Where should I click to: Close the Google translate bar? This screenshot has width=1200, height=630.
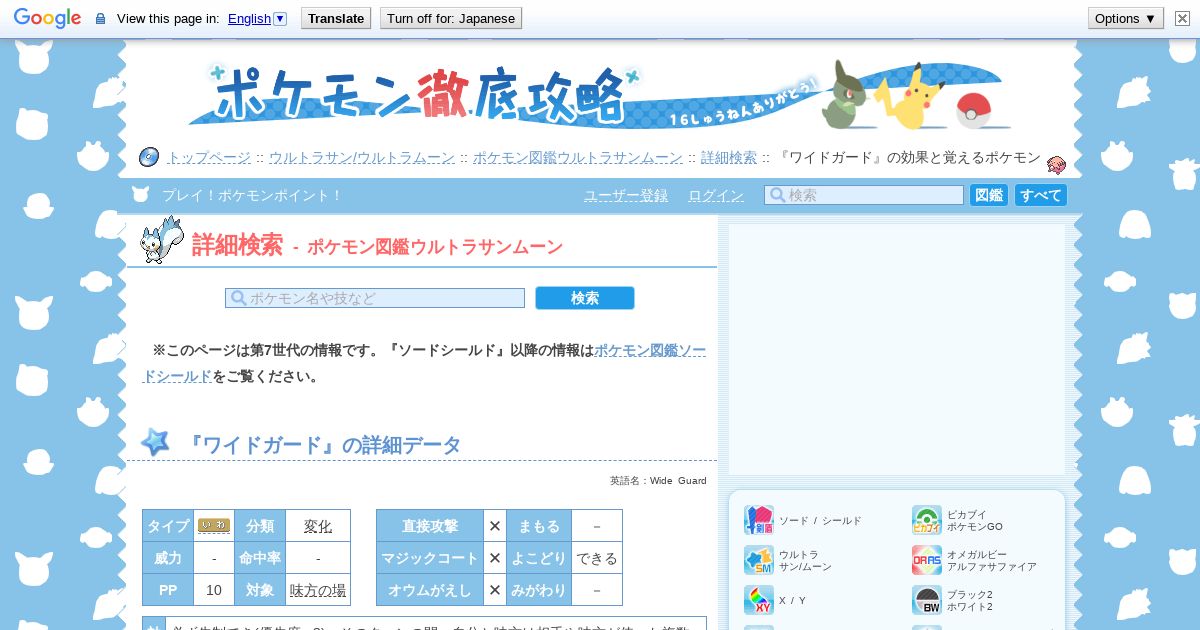coord(1182,18)
